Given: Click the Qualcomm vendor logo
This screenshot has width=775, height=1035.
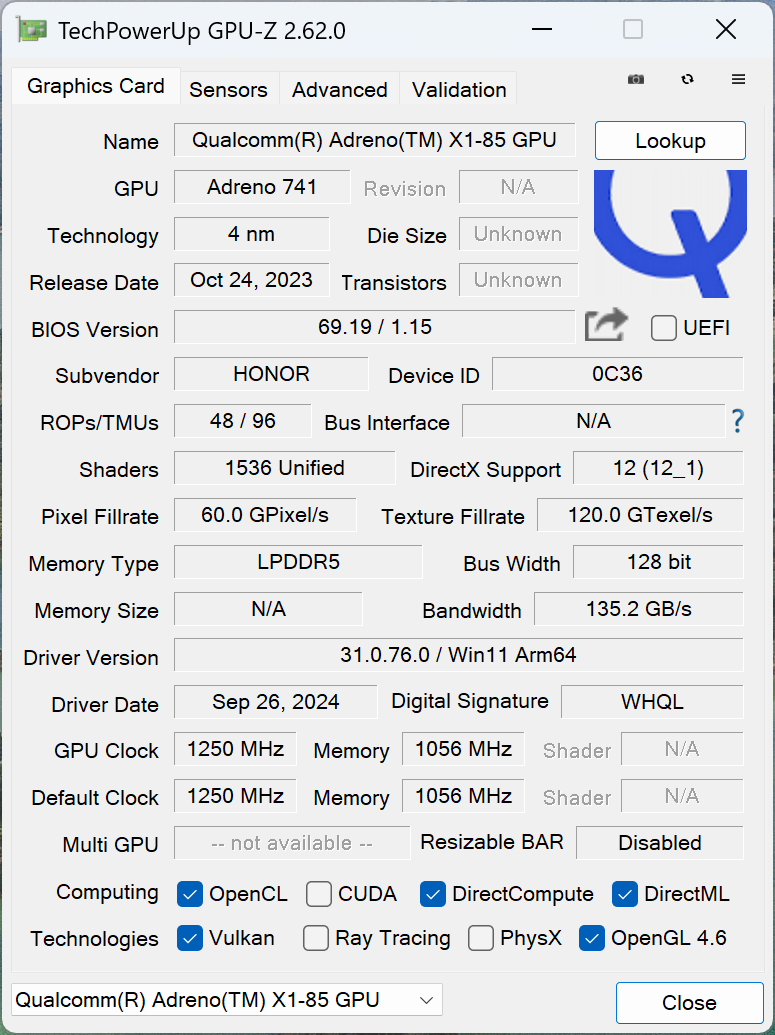Looking at the screenshot, I should [x=670, y=233].
